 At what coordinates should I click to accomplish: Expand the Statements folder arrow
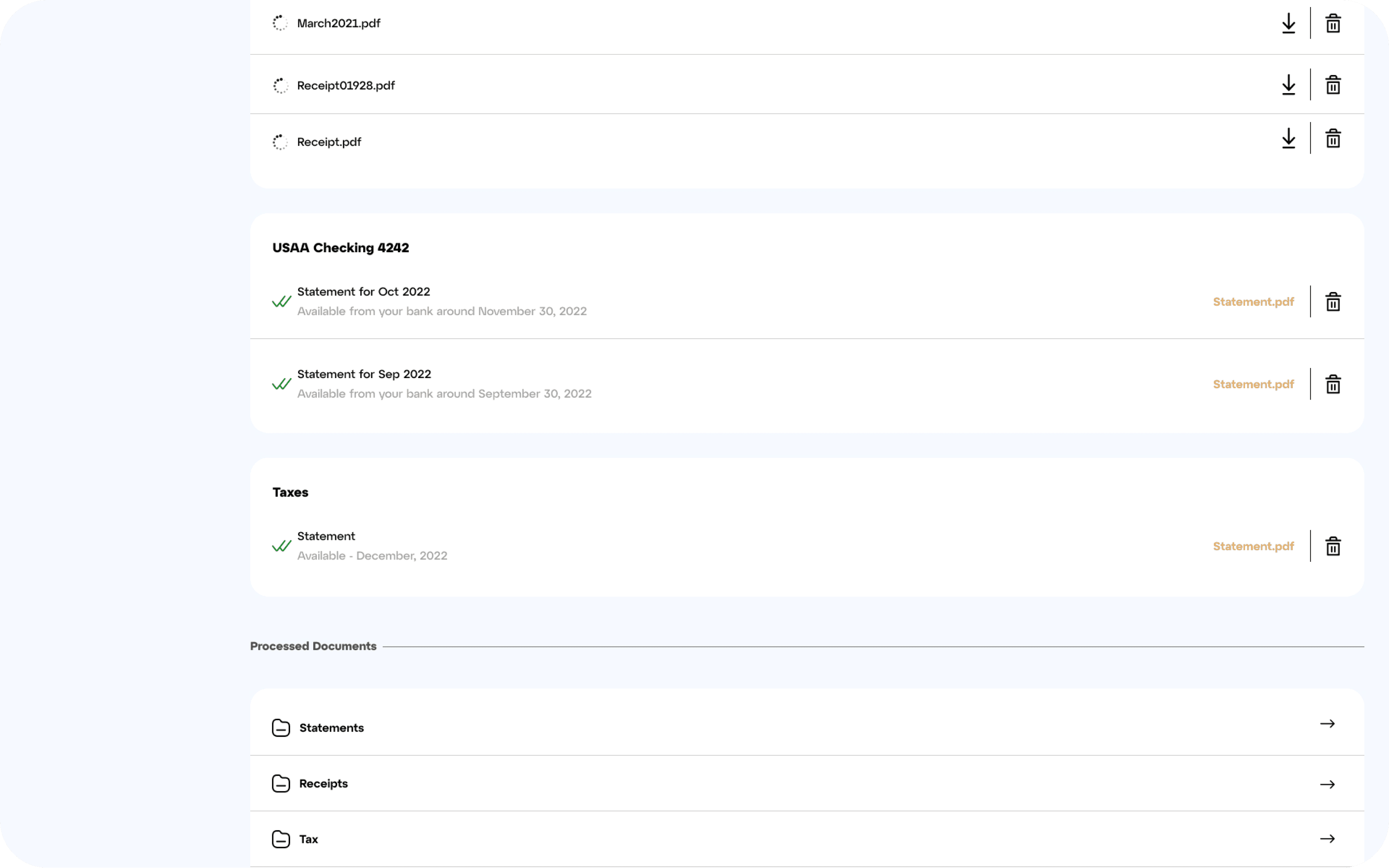[1328, 724]
